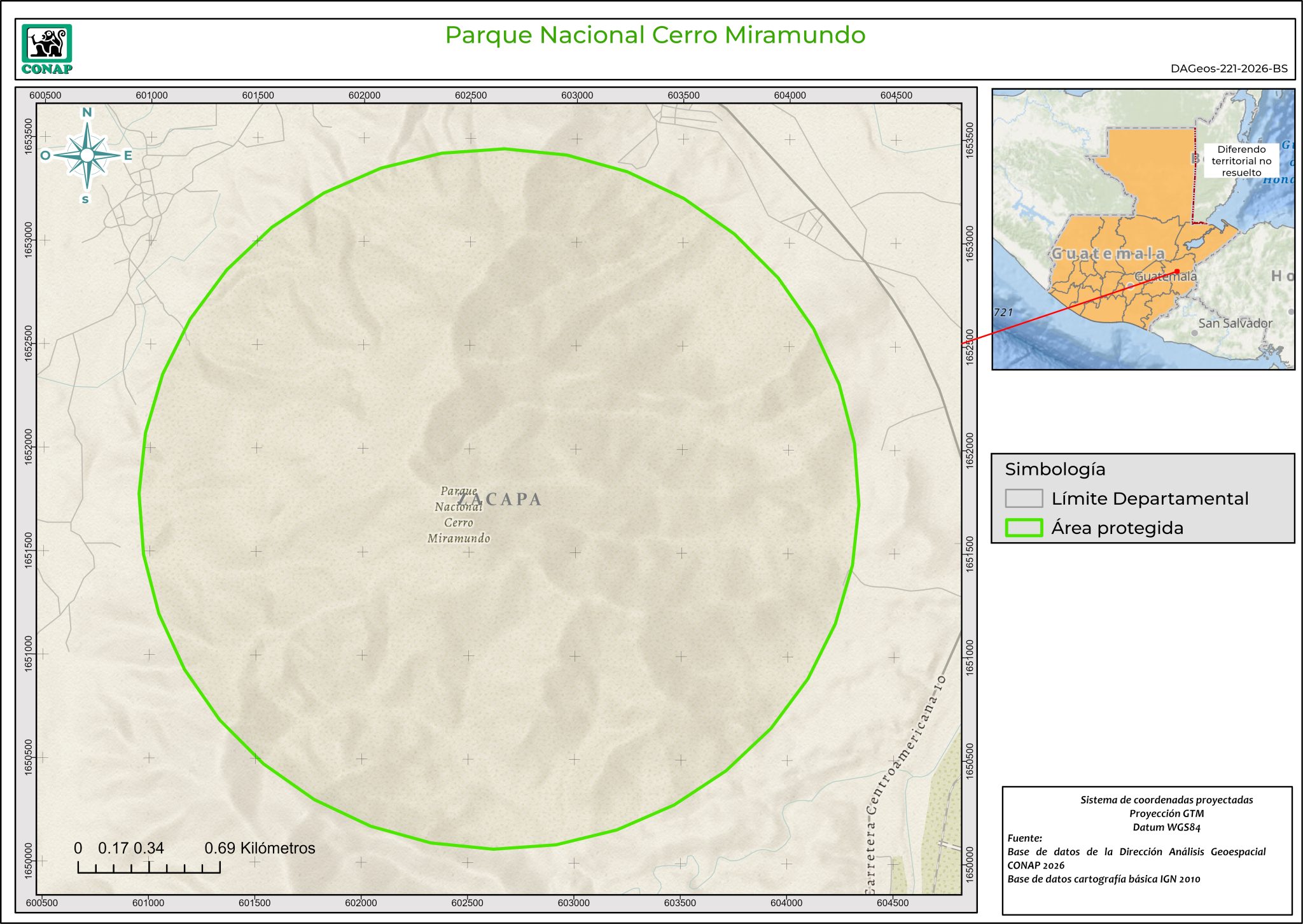Click the San Salvador label on inset map

(x=1234, y=323)
